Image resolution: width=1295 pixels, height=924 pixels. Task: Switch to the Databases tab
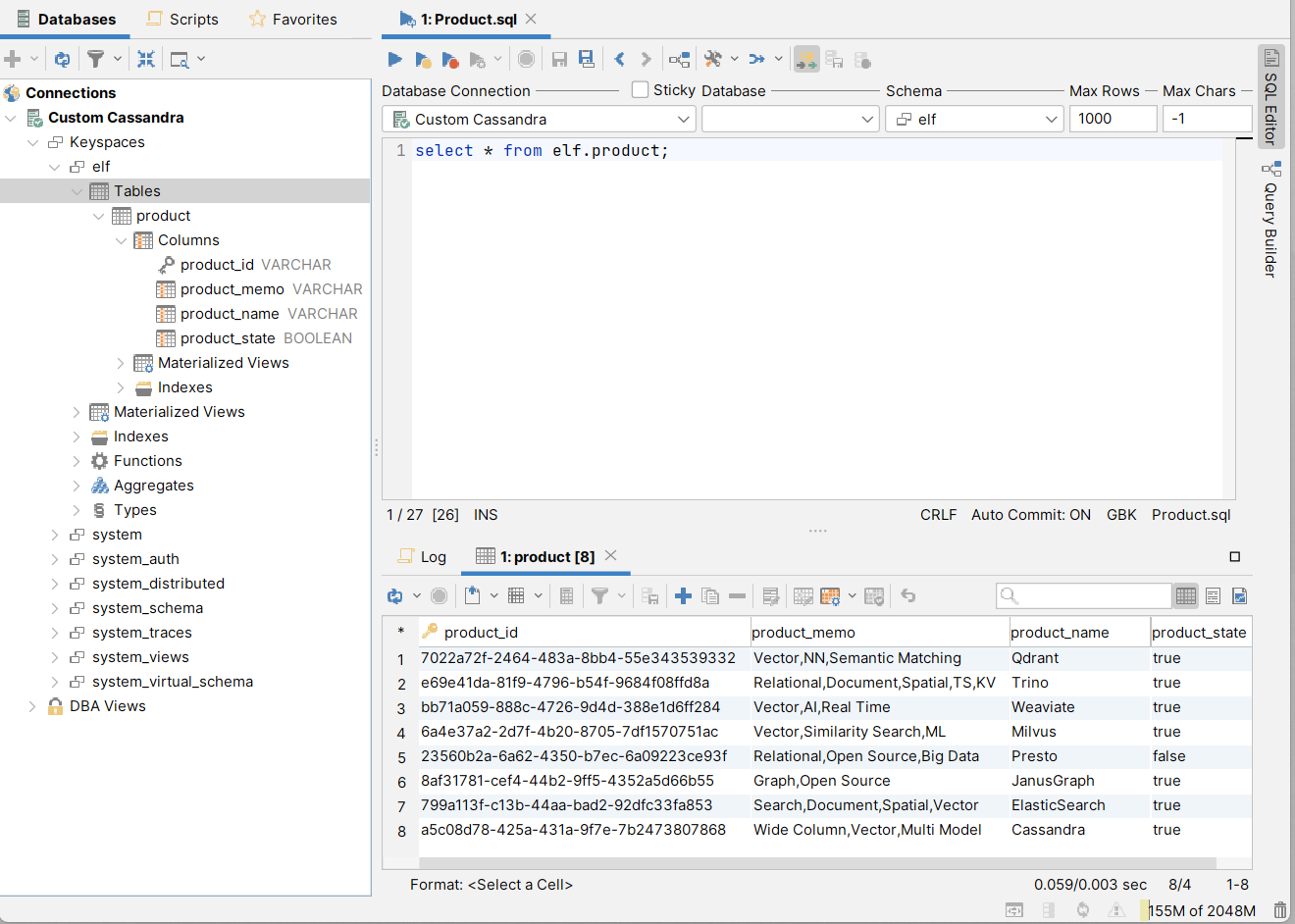(x=66, y=19)
